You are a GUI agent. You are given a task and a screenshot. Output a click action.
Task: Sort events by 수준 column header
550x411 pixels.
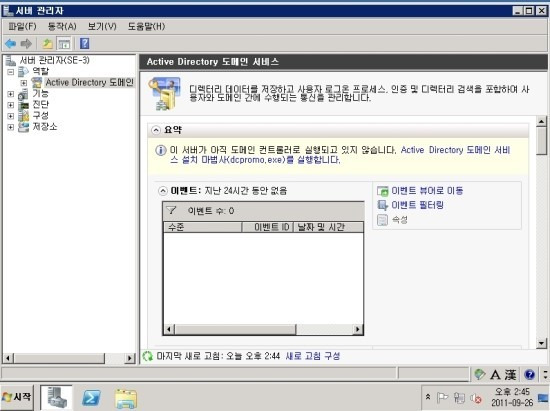203,227
